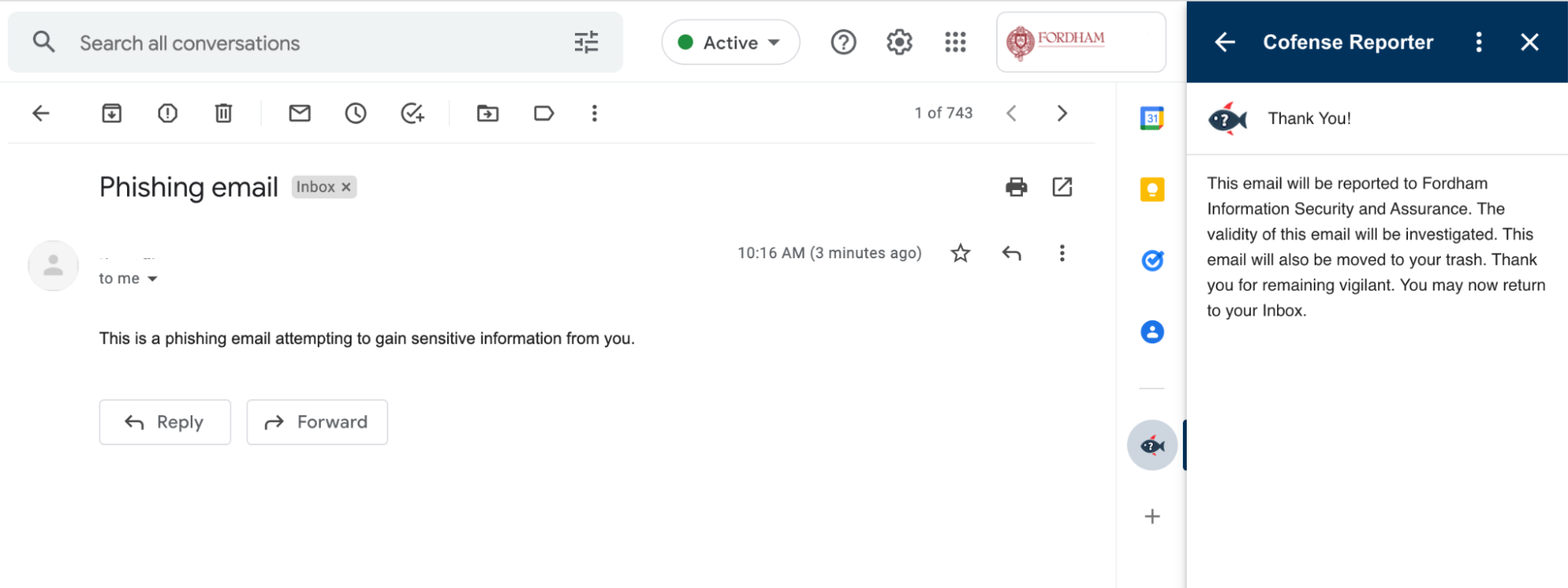Snooze this conversation
This screenshot has width=1568, height=588.
(355, 114)
